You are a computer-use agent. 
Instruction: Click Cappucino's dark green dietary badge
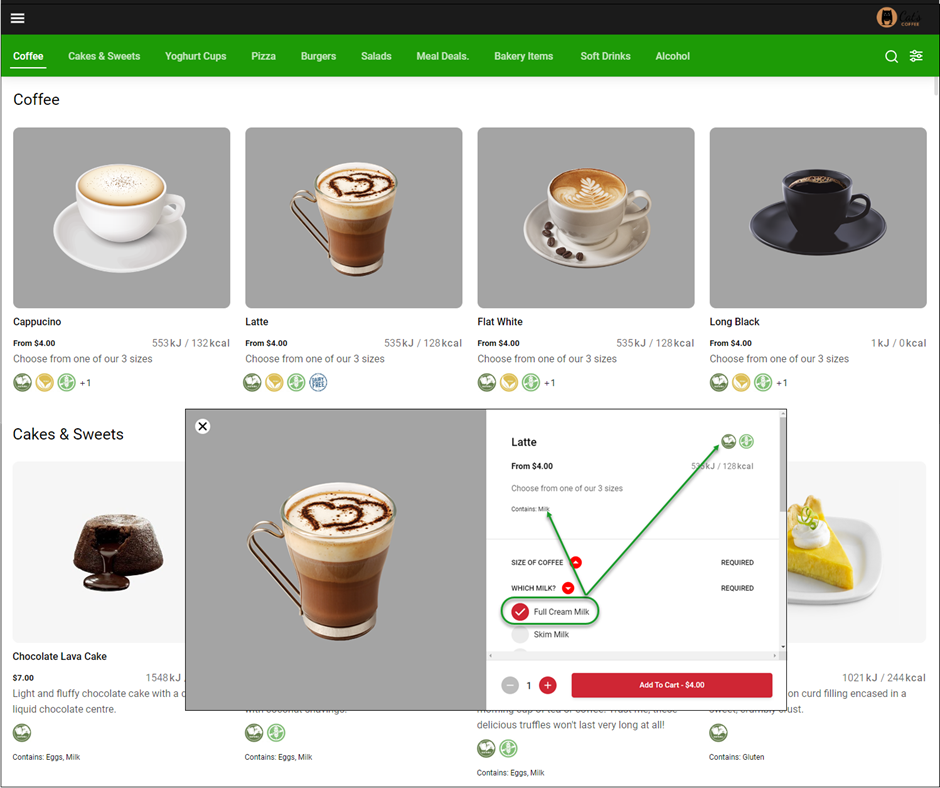[x=22, y=382]
